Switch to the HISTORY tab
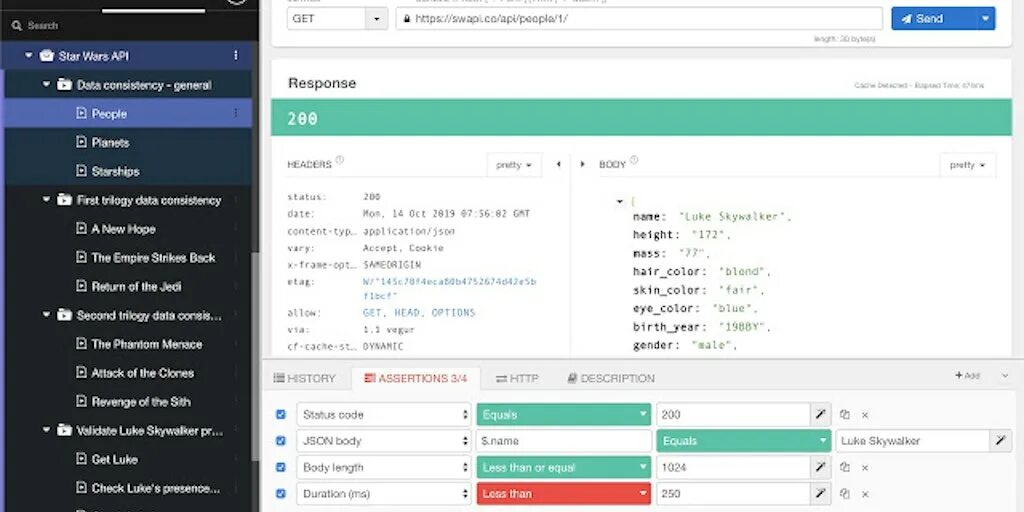Image resolution: width=1024 pixels, height=512 pixels. coord(304,378)
